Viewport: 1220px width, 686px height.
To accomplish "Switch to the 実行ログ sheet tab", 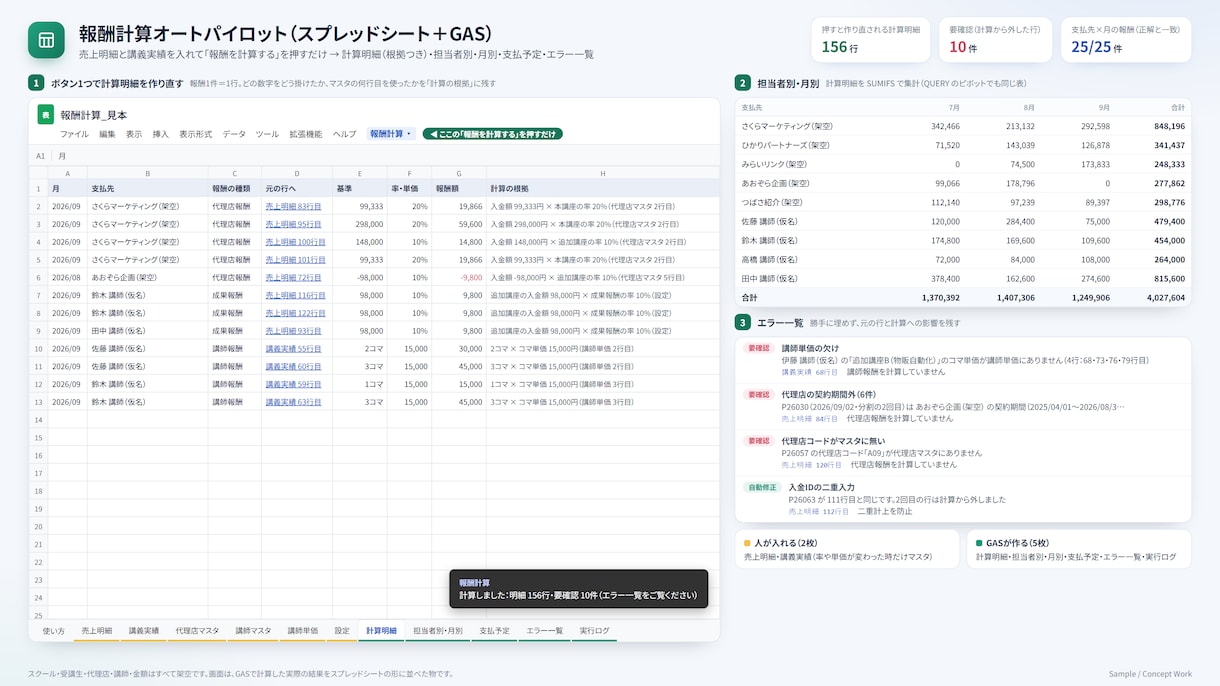I will 595,630.
